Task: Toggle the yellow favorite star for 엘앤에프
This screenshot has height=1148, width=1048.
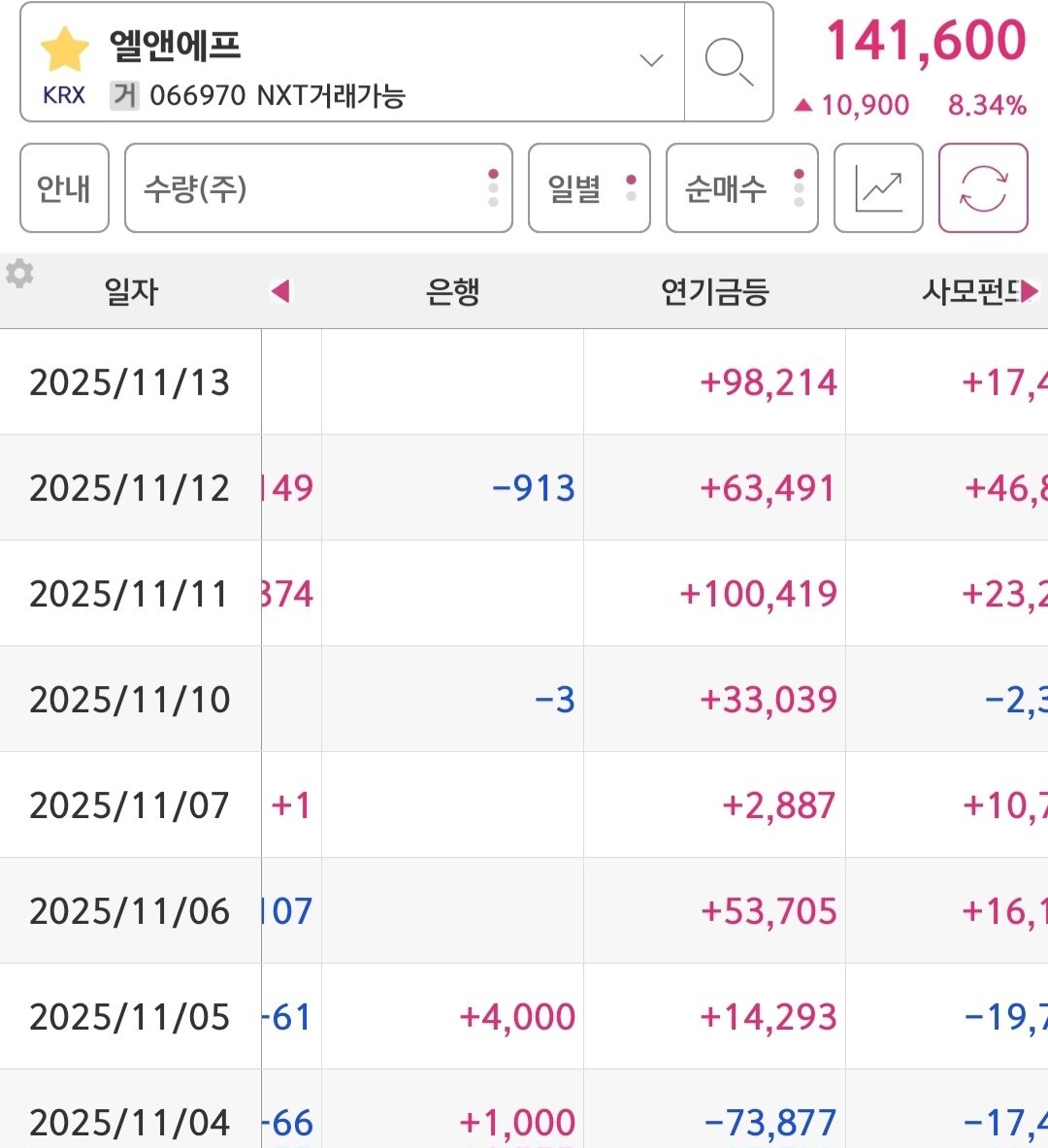Action: tap(65, 49)
